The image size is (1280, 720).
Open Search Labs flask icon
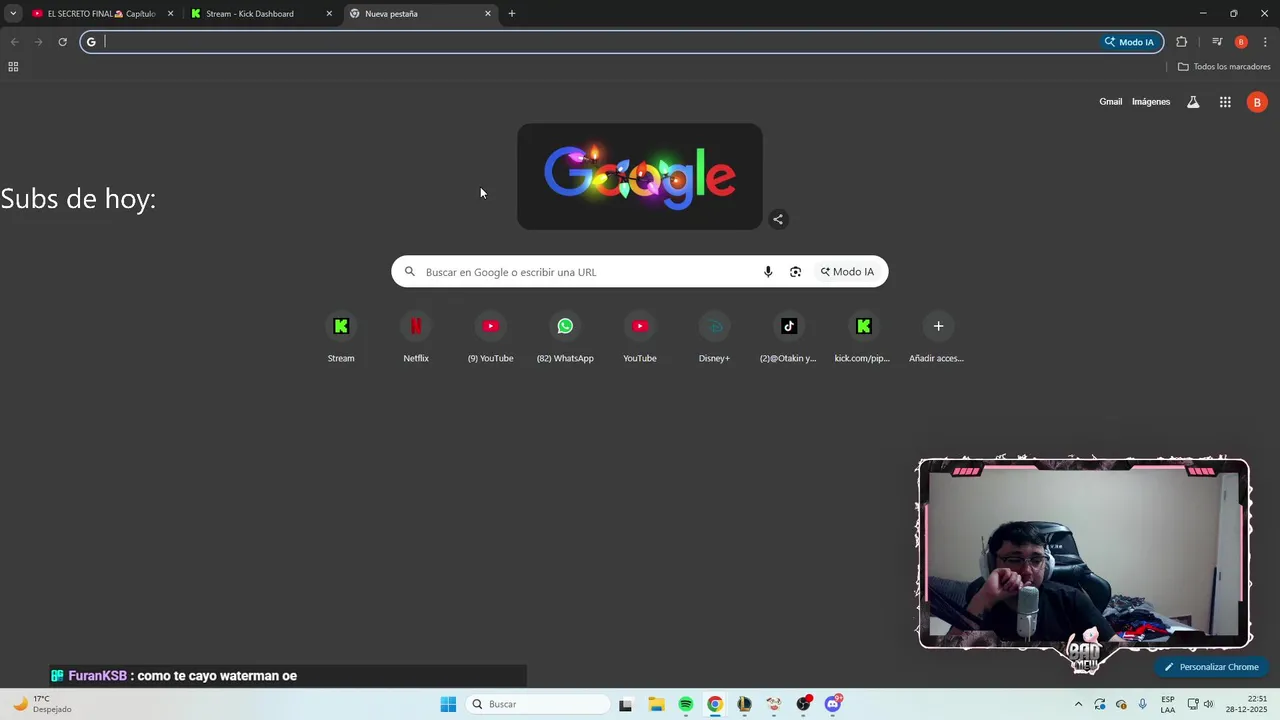tap(1193, 102)
